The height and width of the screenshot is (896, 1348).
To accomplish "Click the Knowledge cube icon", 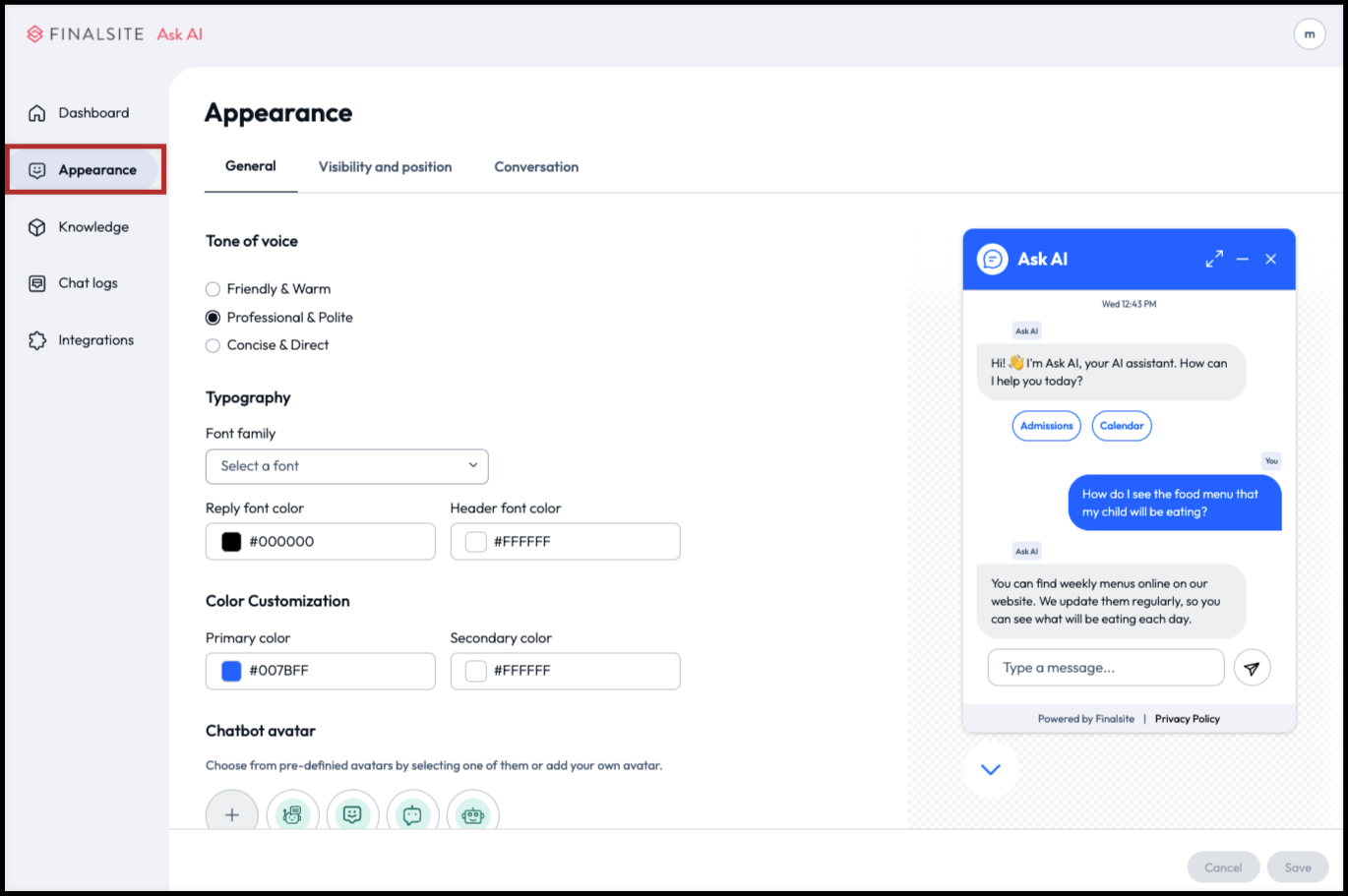I will 37,227.
